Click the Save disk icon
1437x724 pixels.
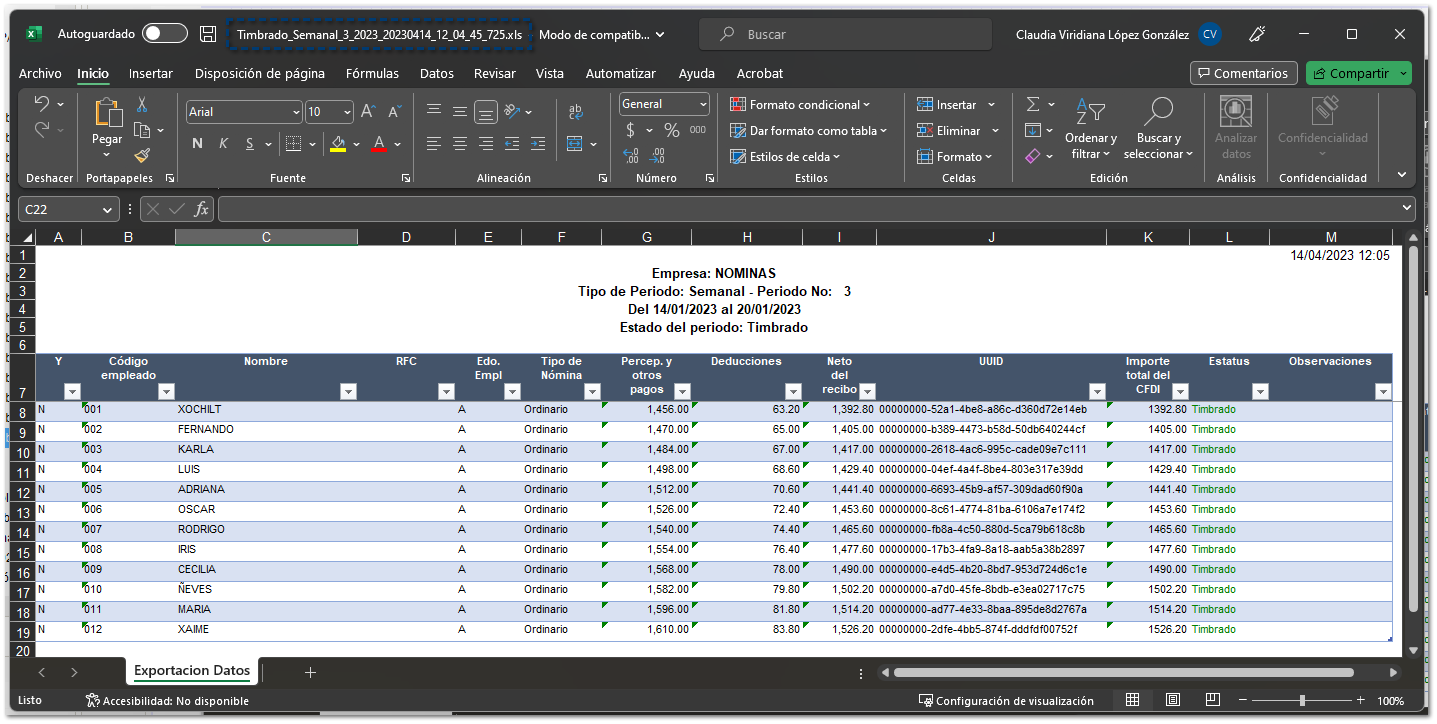tap(208, 34)
